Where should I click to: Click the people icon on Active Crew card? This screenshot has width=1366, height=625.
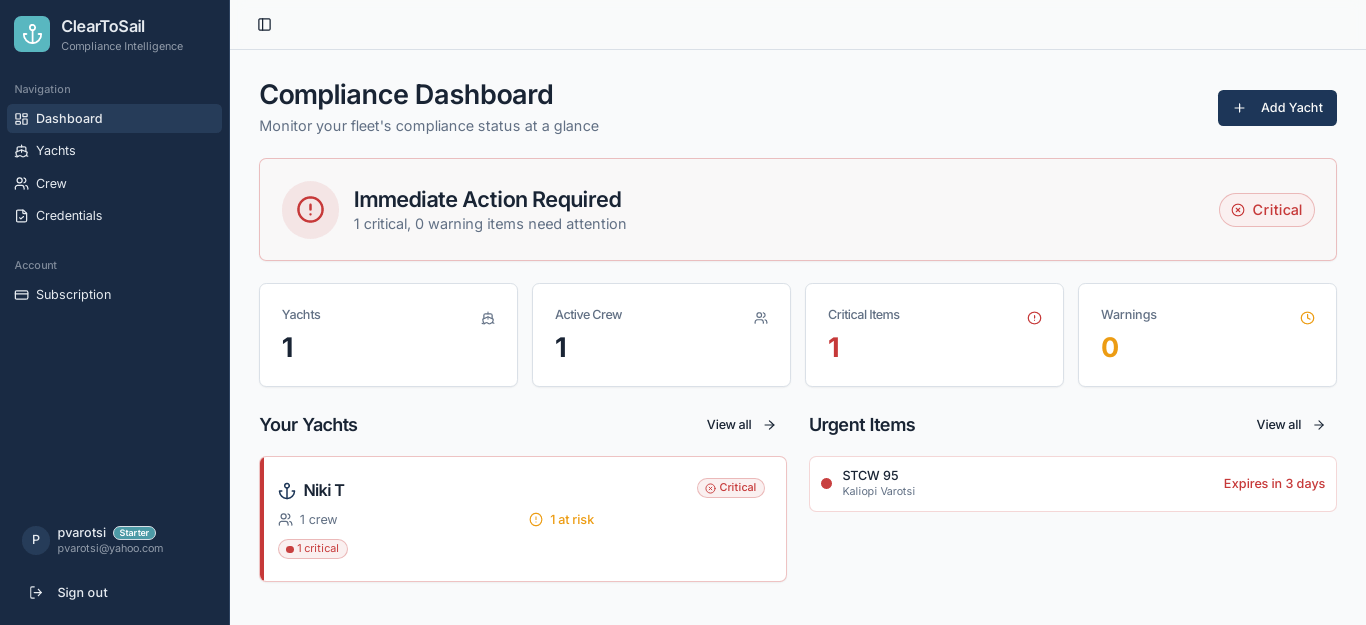coord(761,318)
